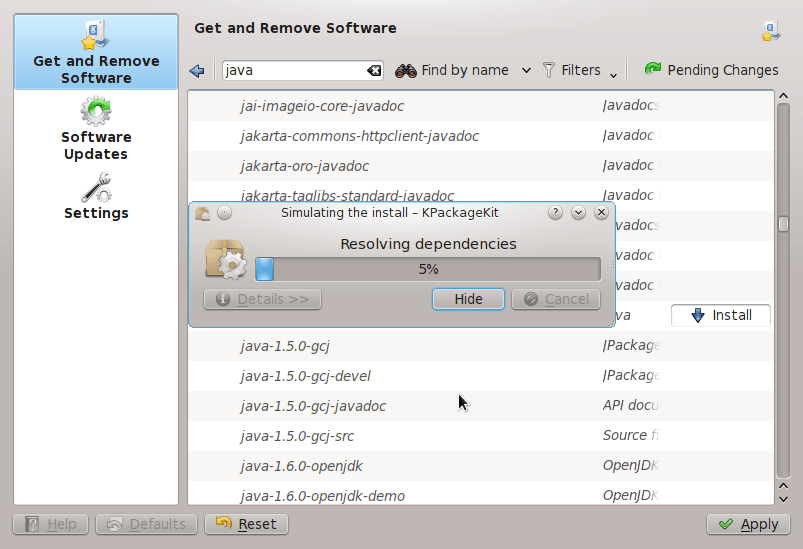Image resolution: width=803 pixels, height=549 pixels.
Task: Expand Details in the install dialog
Action: (262, 299)
